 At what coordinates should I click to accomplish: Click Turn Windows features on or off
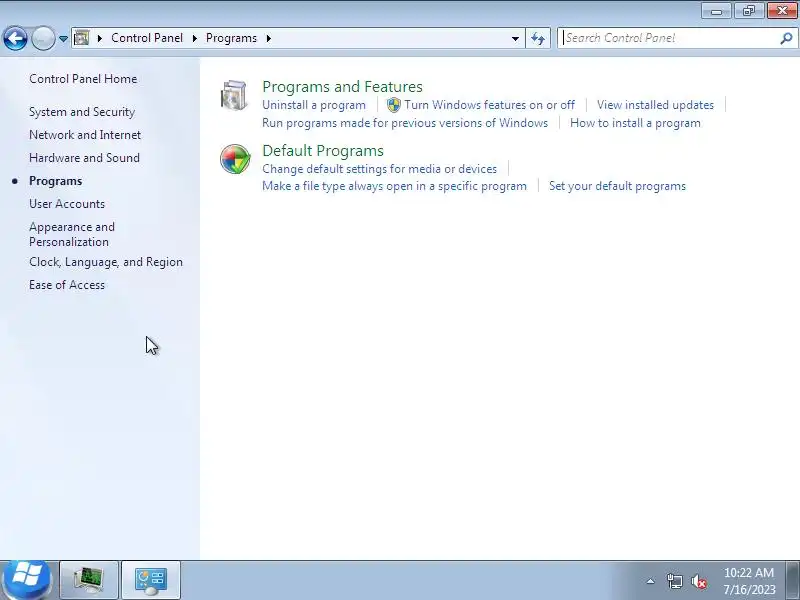click(489, 105)
